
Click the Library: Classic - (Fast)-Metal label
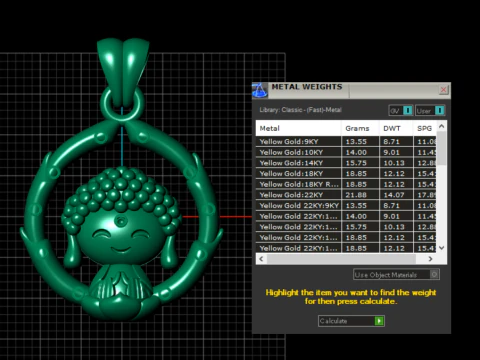[x=301, y=110]
